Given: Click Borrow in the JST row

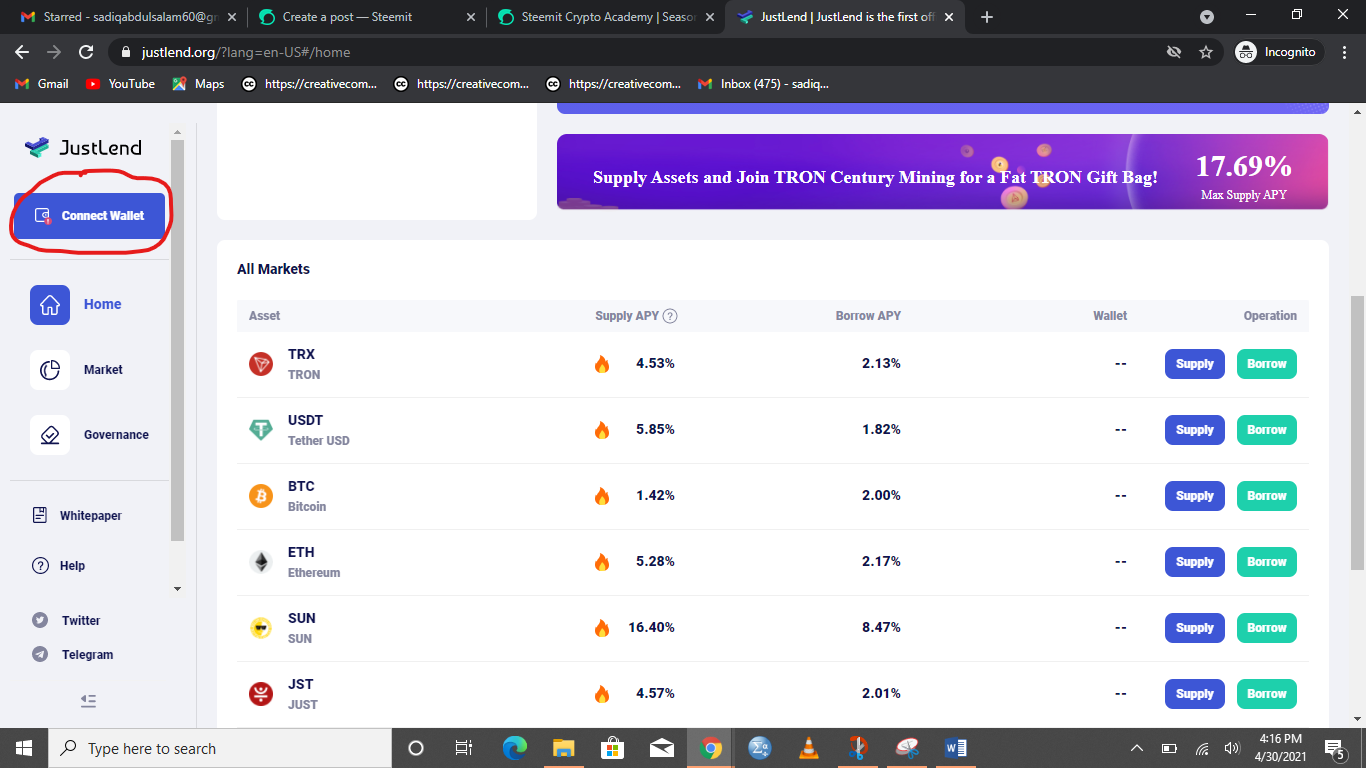Looking at the screenshot, I should (1267, 694).
